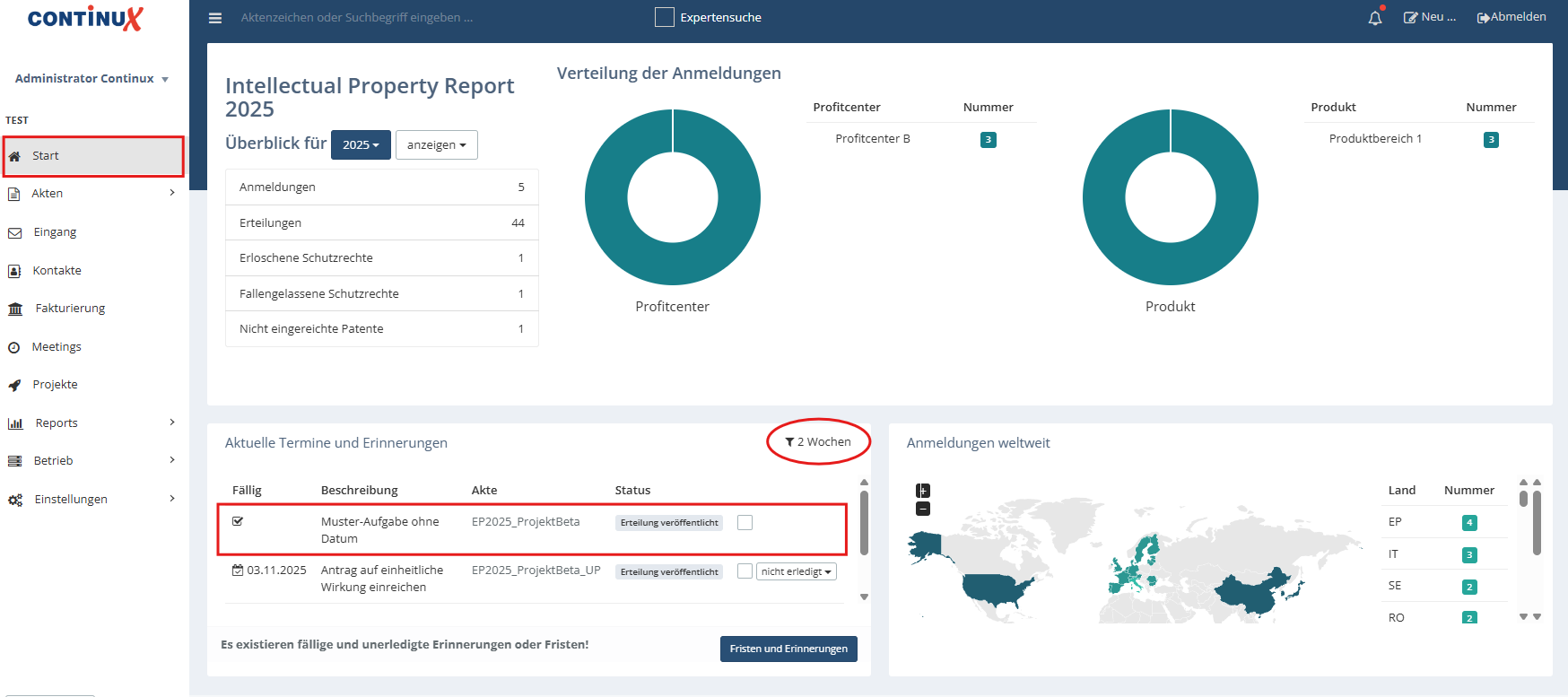Click the Projekte rocket icon
Image resolution: width=1568 pixels, height=697 pixels.
pos(15,385)
